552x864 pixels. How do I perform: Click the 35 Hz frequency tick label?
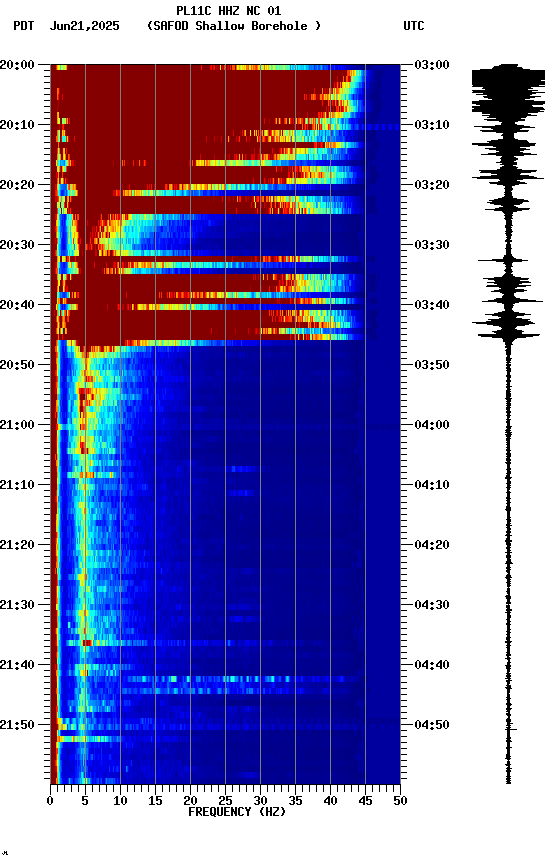[295, 801]
